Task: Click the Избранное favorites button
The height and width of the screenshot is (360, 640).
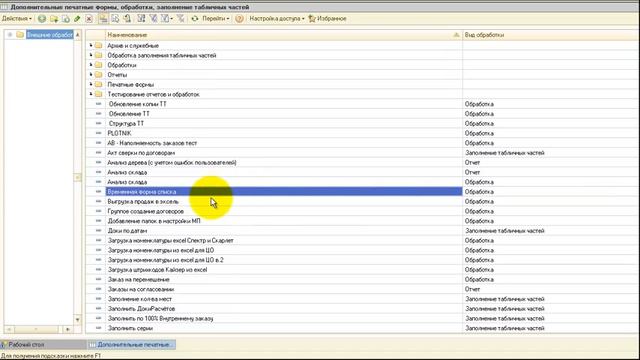Action: [327, 19]
